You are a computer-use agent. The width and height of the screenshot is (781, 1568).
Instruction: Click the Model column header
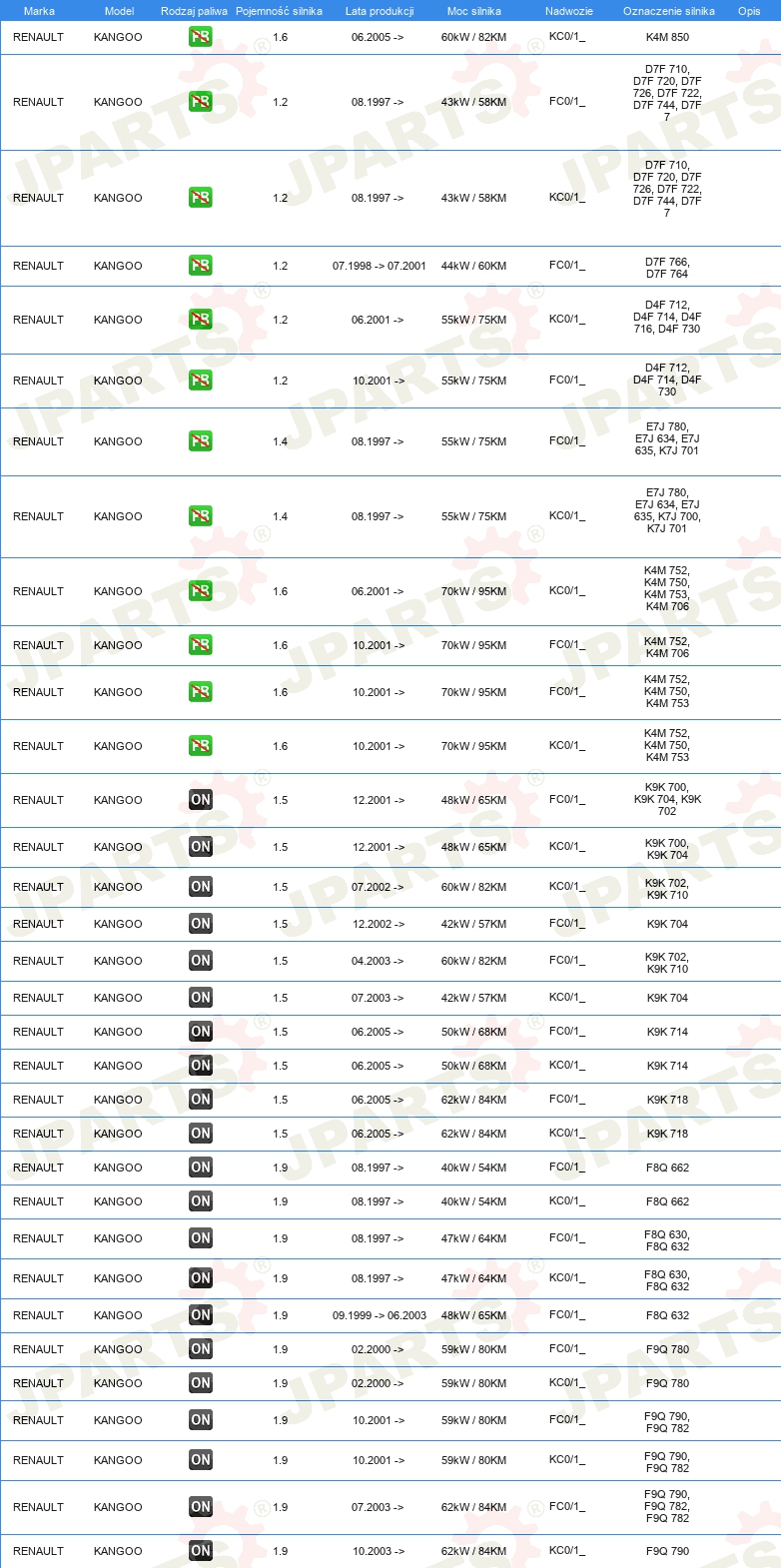pos(119,11)
